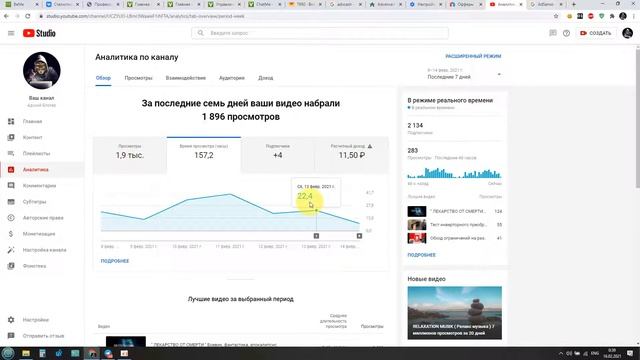Select the Расчетный доход 11,50 ₽ card
This screenshot has width=640, height=360.
[351, 155]
